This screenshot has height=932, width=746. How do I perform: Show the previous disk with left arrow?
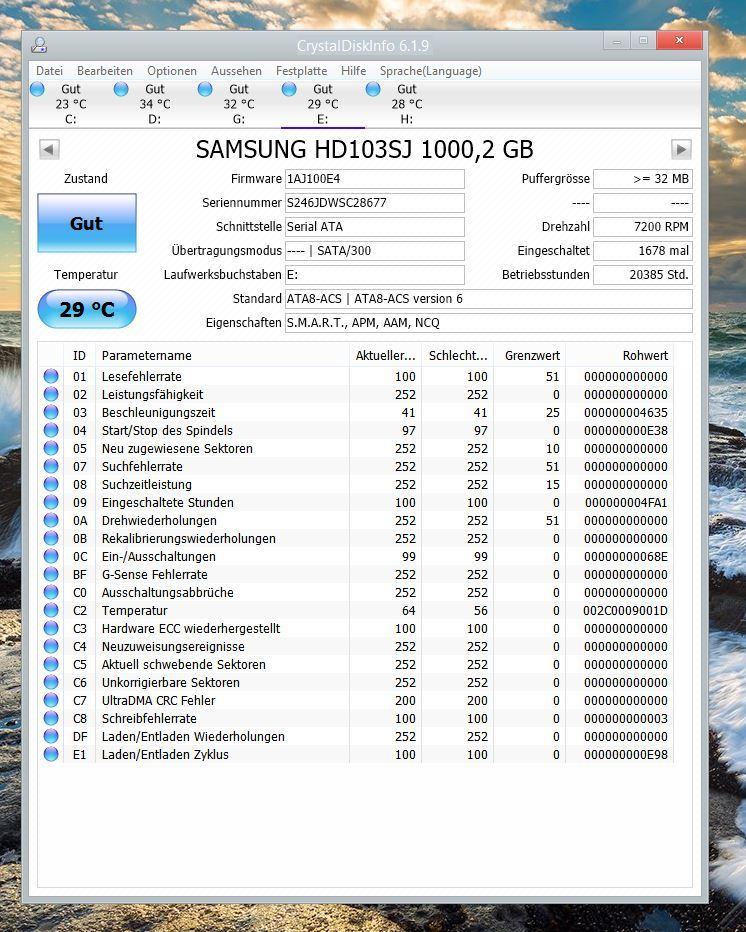tap(49, 149)
